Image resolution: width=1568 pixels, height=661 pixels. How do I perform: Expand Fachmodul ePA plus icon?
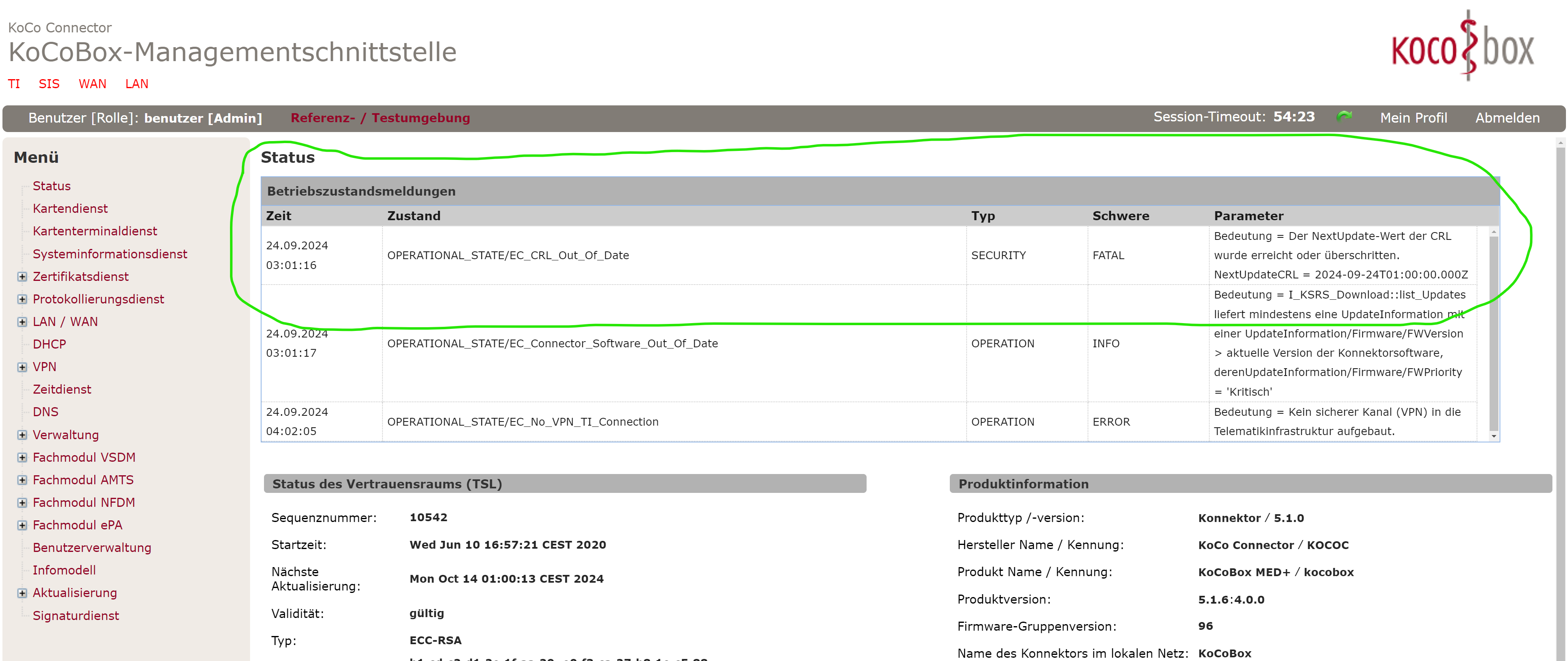22,525
